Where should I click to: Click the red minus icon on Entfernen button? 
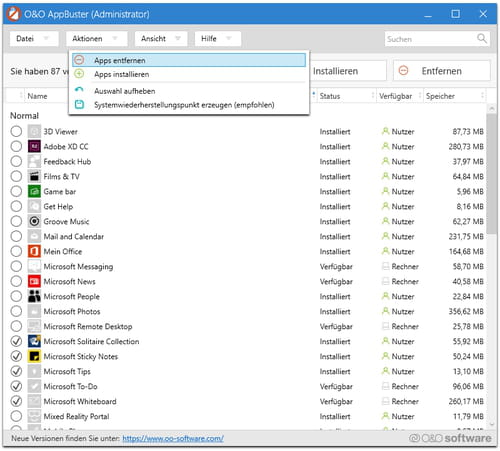point(403,71)
